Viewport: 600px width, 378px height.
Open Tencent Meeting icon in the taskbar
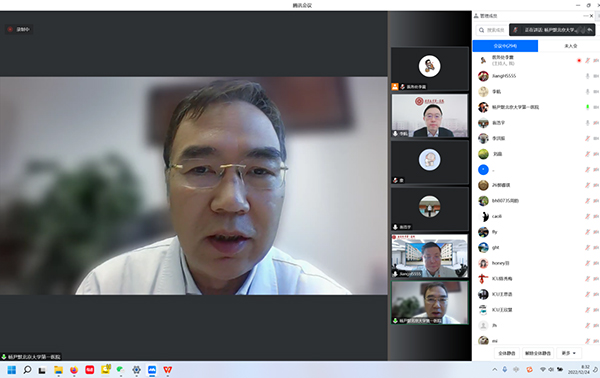[152, 370]
